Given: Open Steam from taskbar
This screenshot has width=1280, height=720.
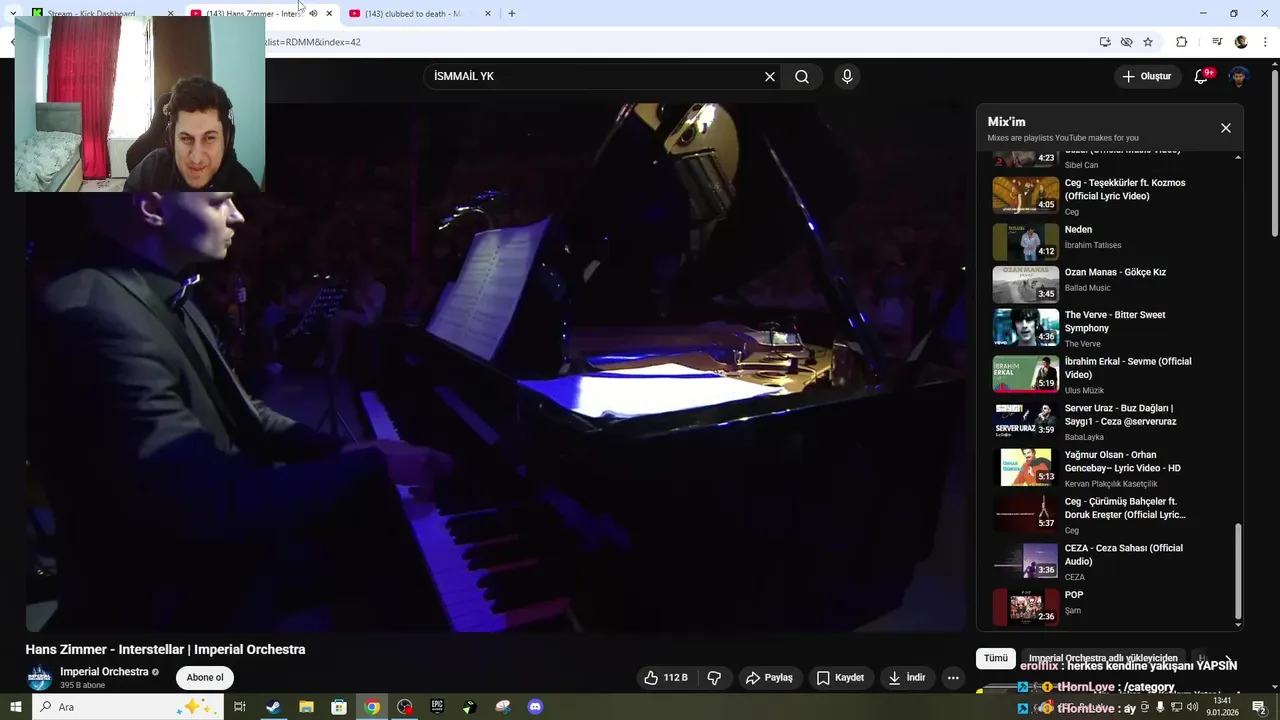Looking at the screenshot, I should coord(273,707).
